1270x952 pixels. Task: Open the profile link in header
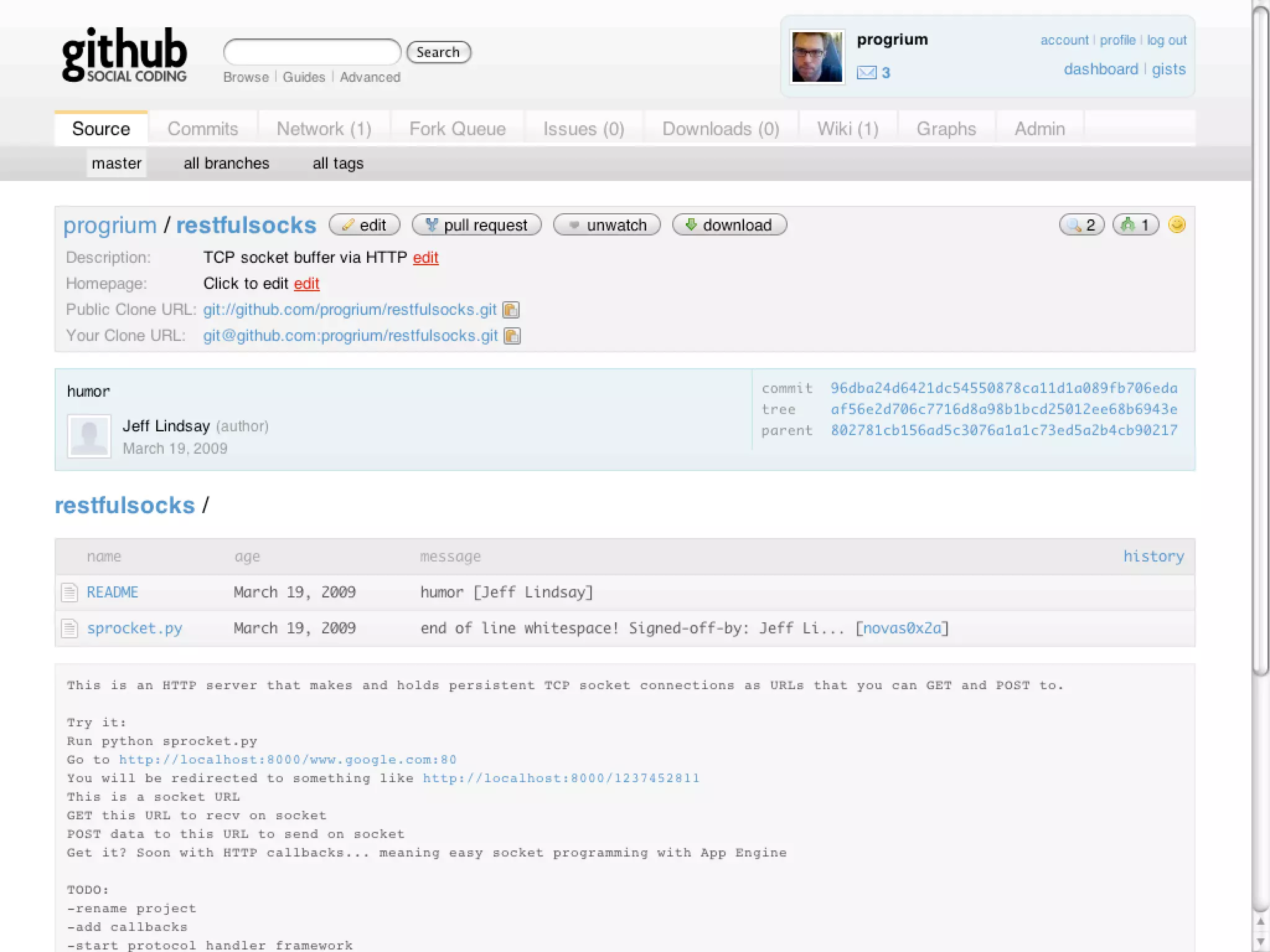click(x=1117, y=40)
